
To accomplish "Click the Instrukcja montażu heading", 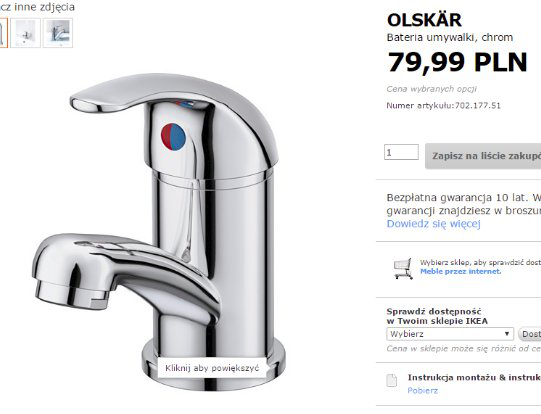I will (x=474, y=377).
